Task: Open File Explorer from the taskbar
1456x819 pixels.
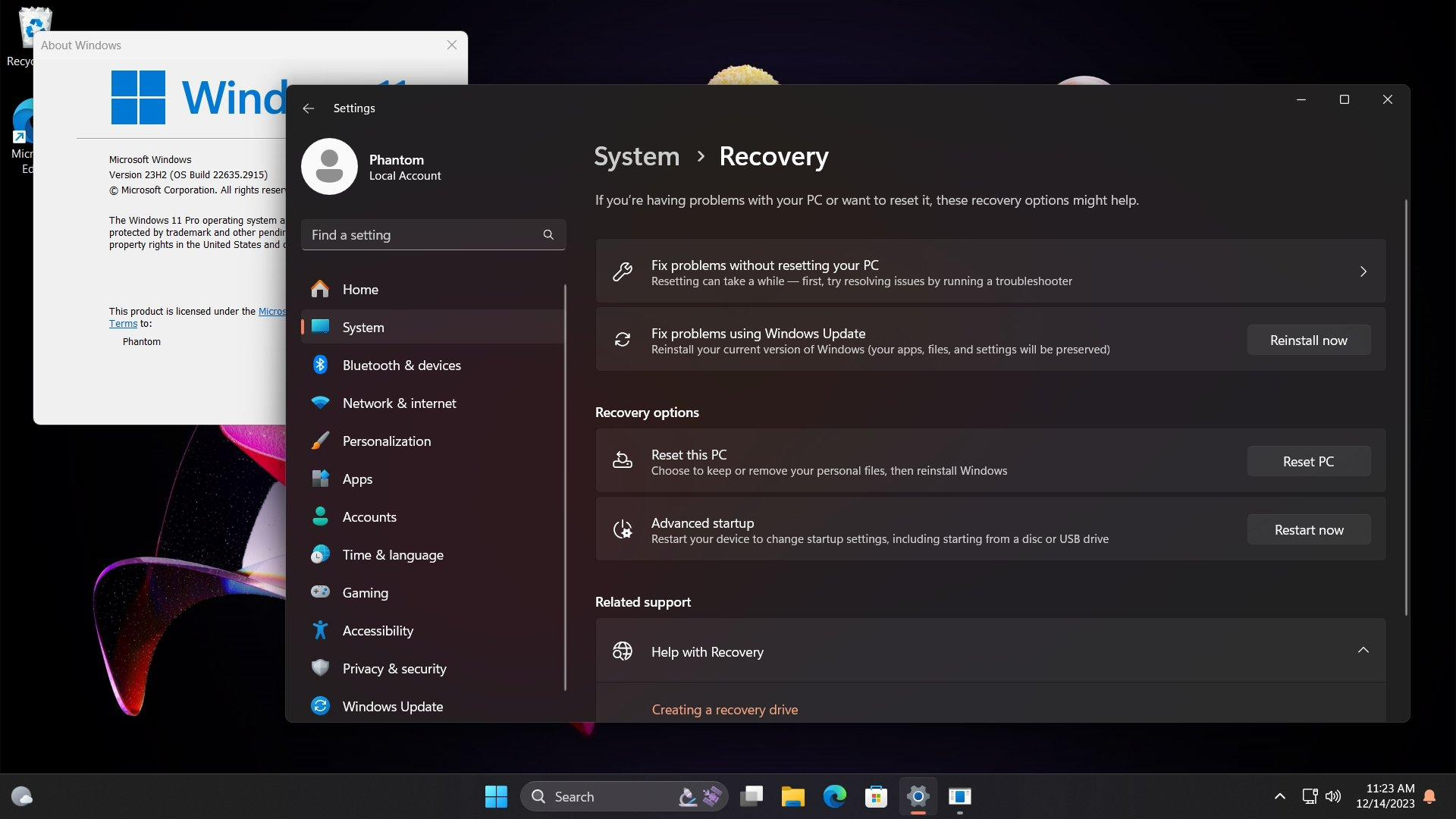Action: pos(792,796)
